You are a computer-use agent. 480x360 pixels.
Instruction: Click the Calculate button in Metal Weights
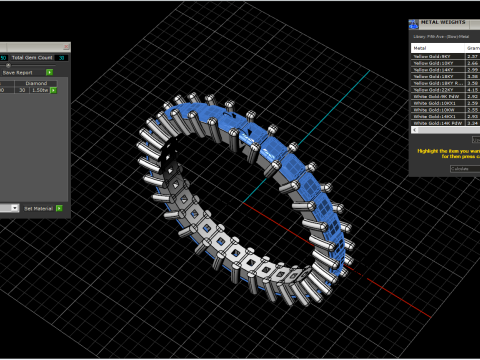point(465,169)
